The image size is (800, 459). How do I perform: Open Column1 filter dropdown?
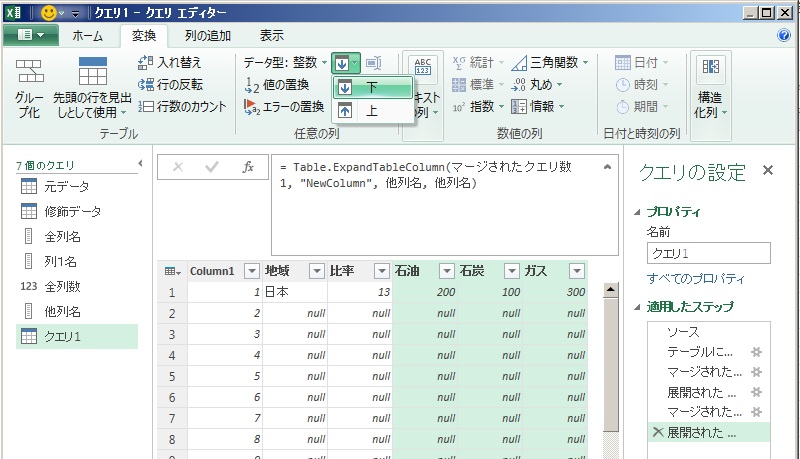(x=252, y=271)
